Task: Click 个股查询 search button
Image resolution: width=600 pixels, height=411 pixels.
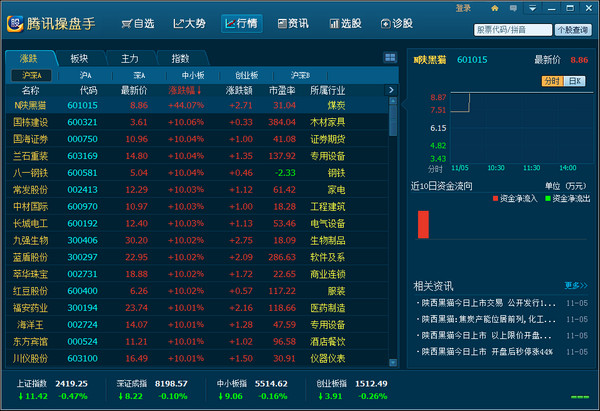Action: coord(573,30)
